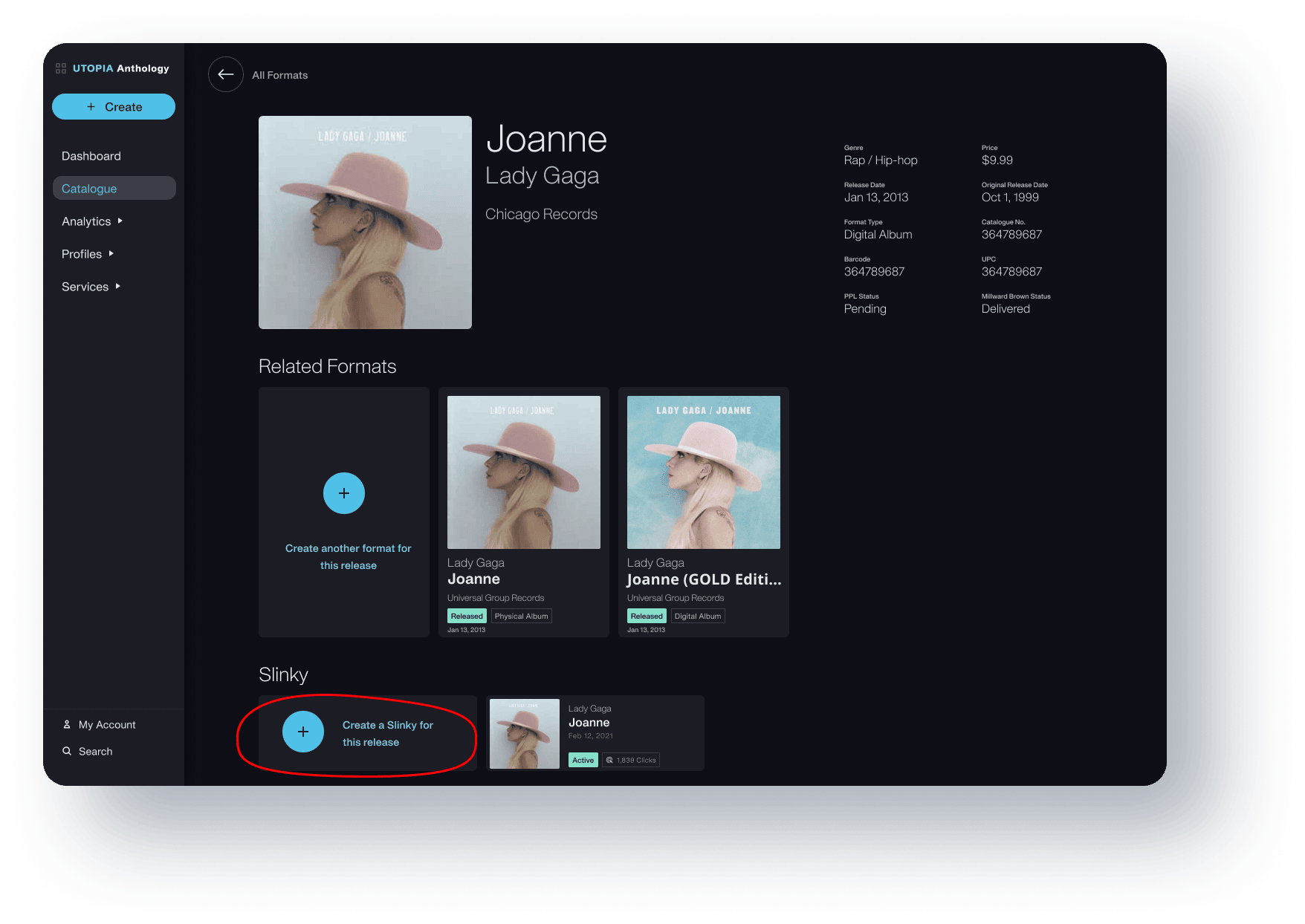
Task: Open My Account link
Action: coord(107,725)
